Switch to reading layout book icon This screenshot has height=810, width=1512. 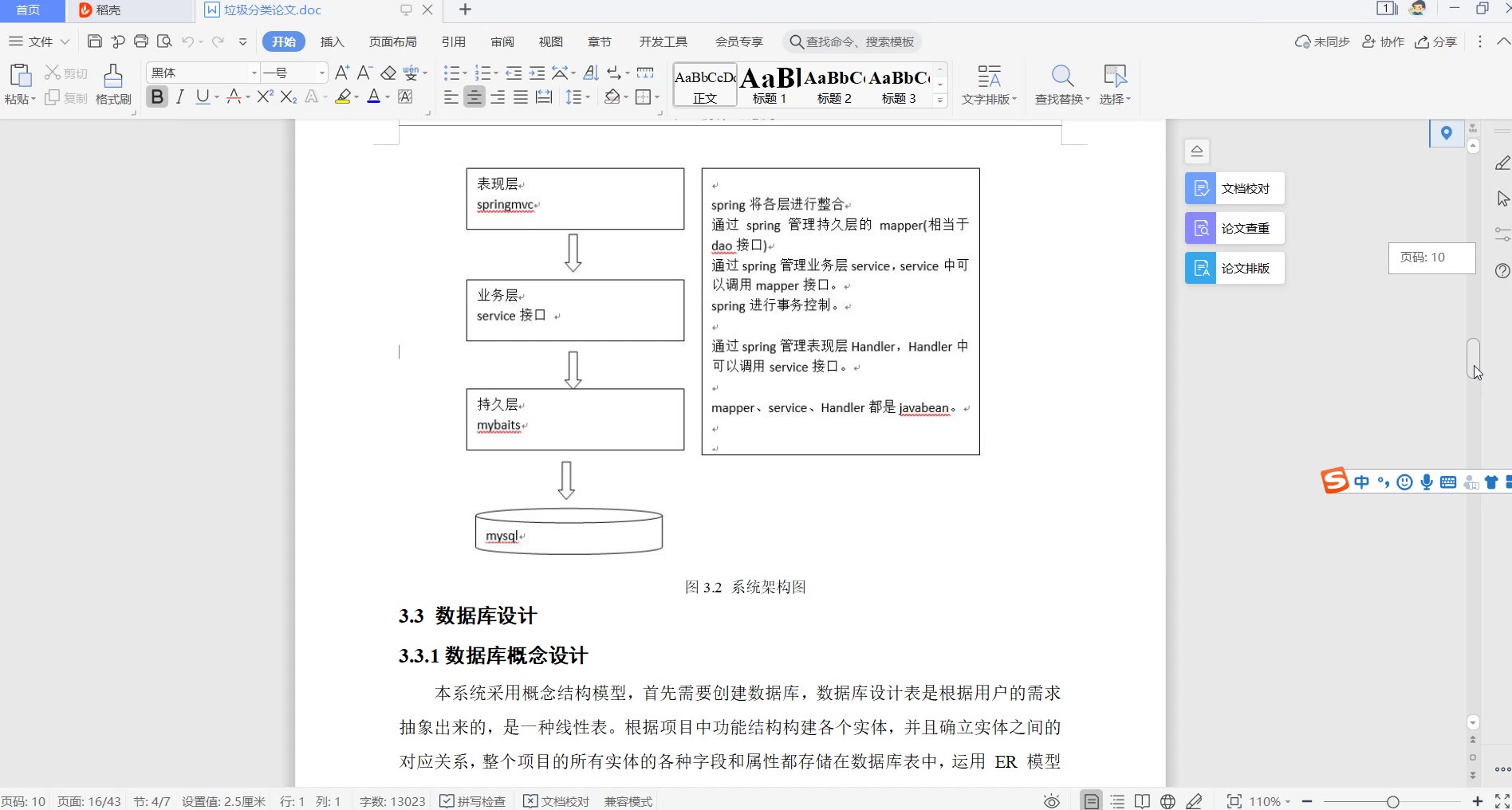(x=1142, y=801)
